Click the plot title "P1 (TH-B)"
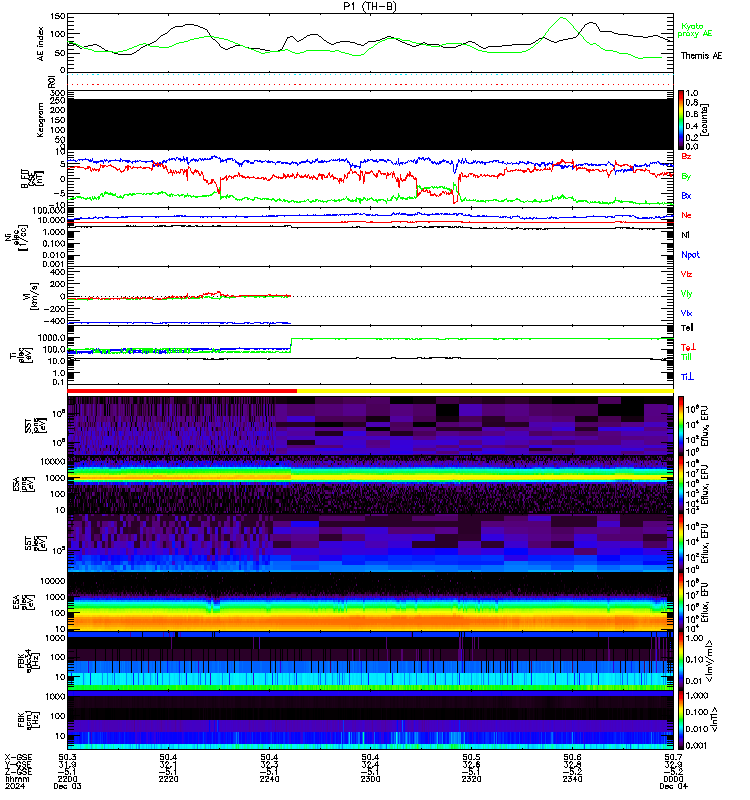The image size is (750, 800). tap(370, 6)
